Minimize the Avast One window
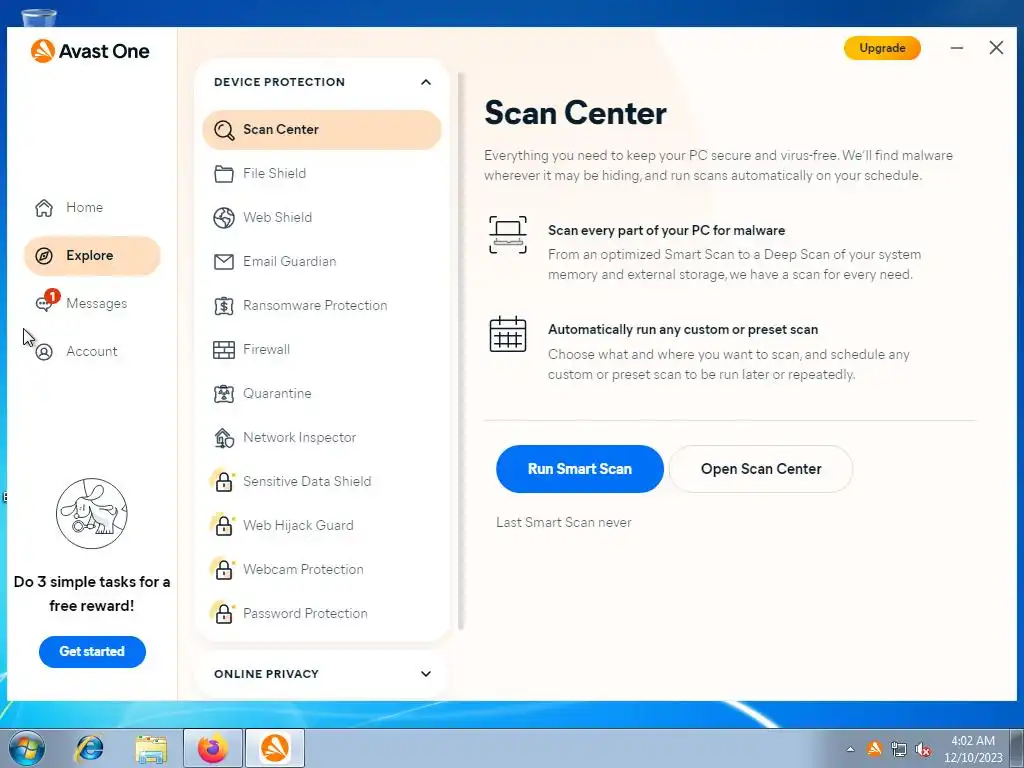The height and width of the screenshot is (768, 1024). point(957,48)
